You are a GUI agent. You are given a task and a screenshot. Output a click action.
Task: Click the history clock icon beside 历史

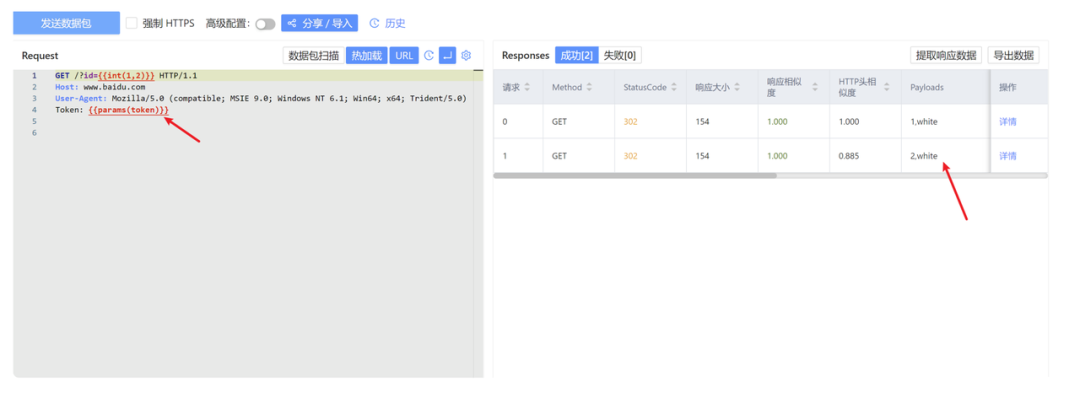[x=375, y=23]
